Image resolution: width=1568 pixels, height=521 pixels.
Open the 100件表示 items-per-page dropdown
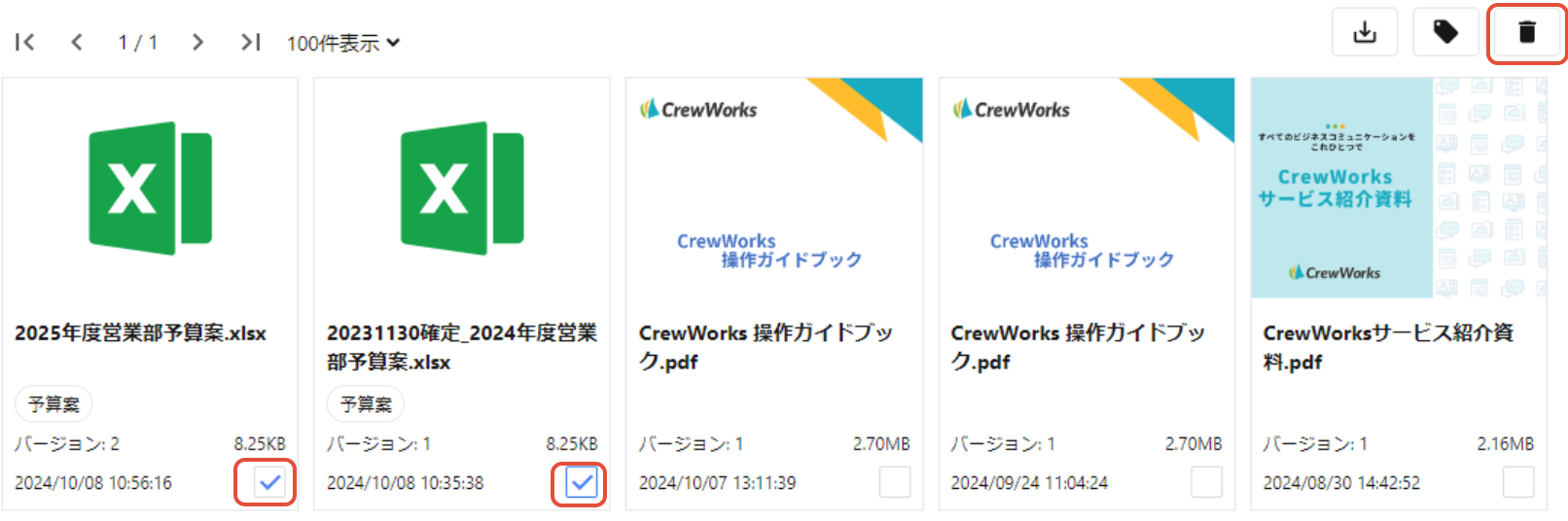(x=343, y=43)
